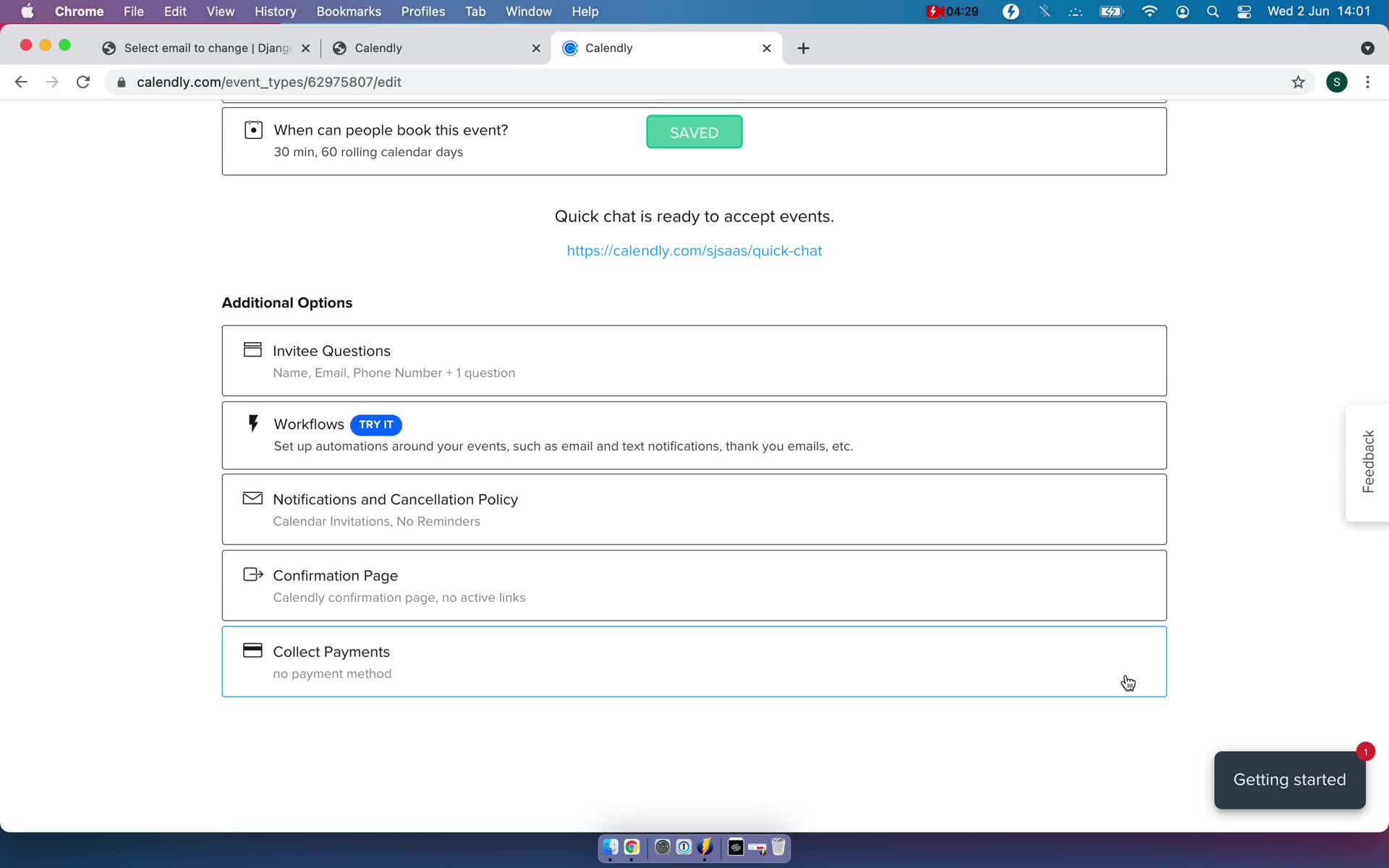Open the quick-chat Calendly booking link
1389x868 pixels.
point(694,250)
